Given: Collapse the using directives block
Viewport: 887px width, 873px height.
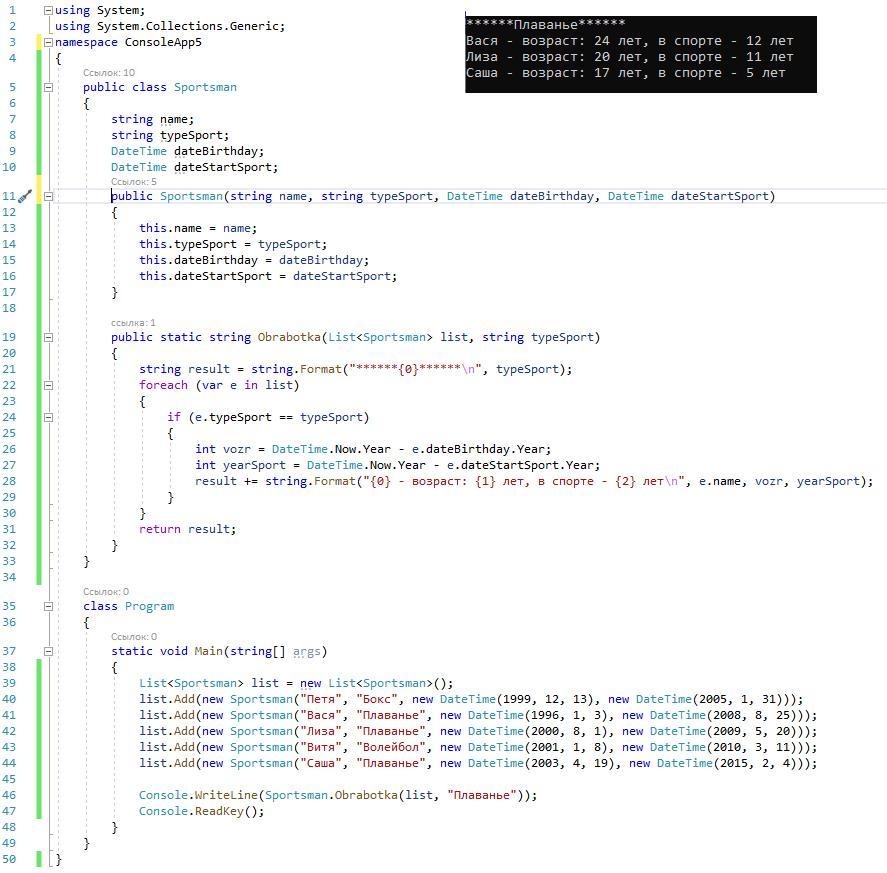Looking at the screenshot, I should click(x=48, y=10).
